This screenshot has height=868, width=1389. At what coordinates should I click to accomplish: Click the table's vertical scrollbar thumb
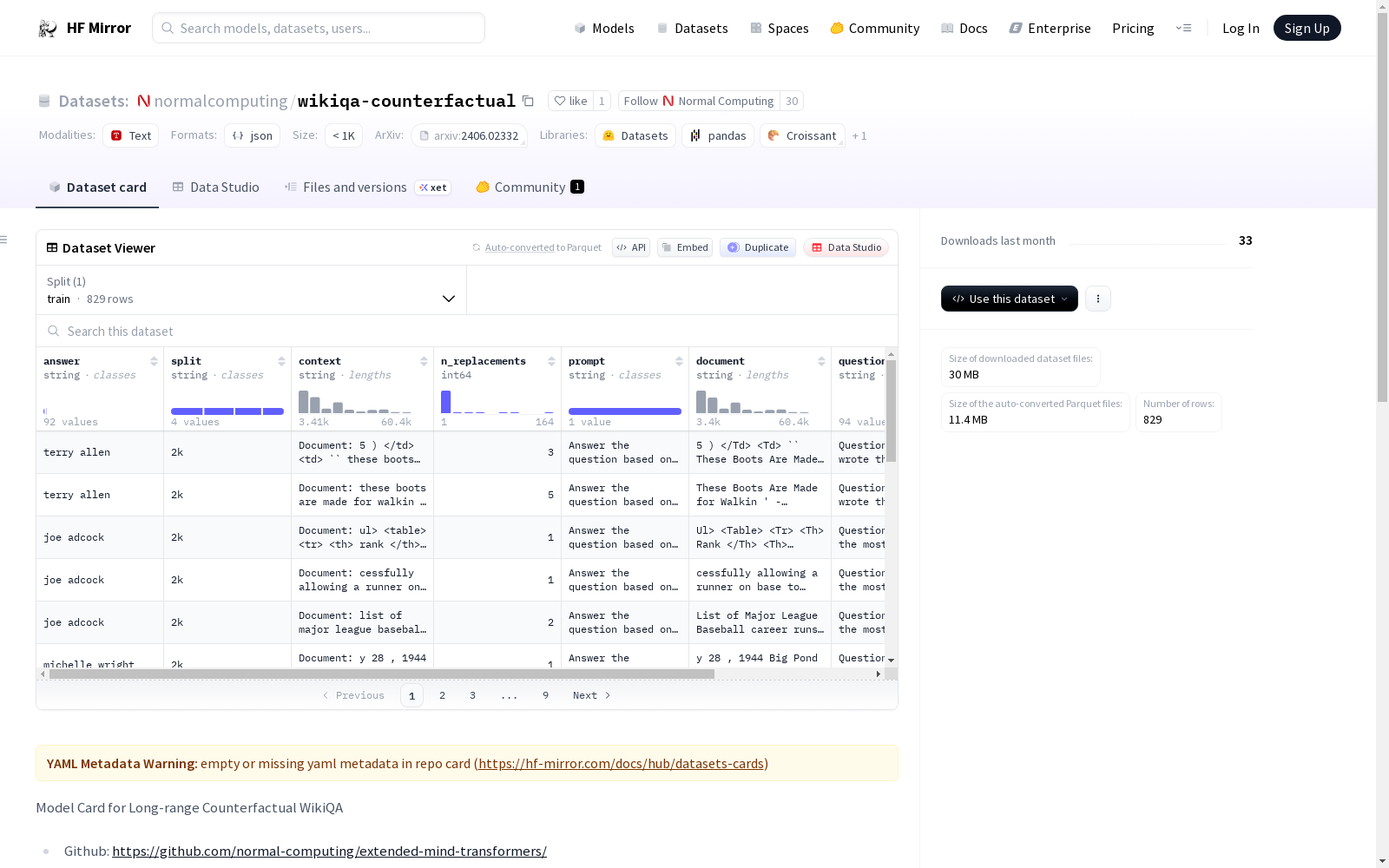click(x=891, y=411)
